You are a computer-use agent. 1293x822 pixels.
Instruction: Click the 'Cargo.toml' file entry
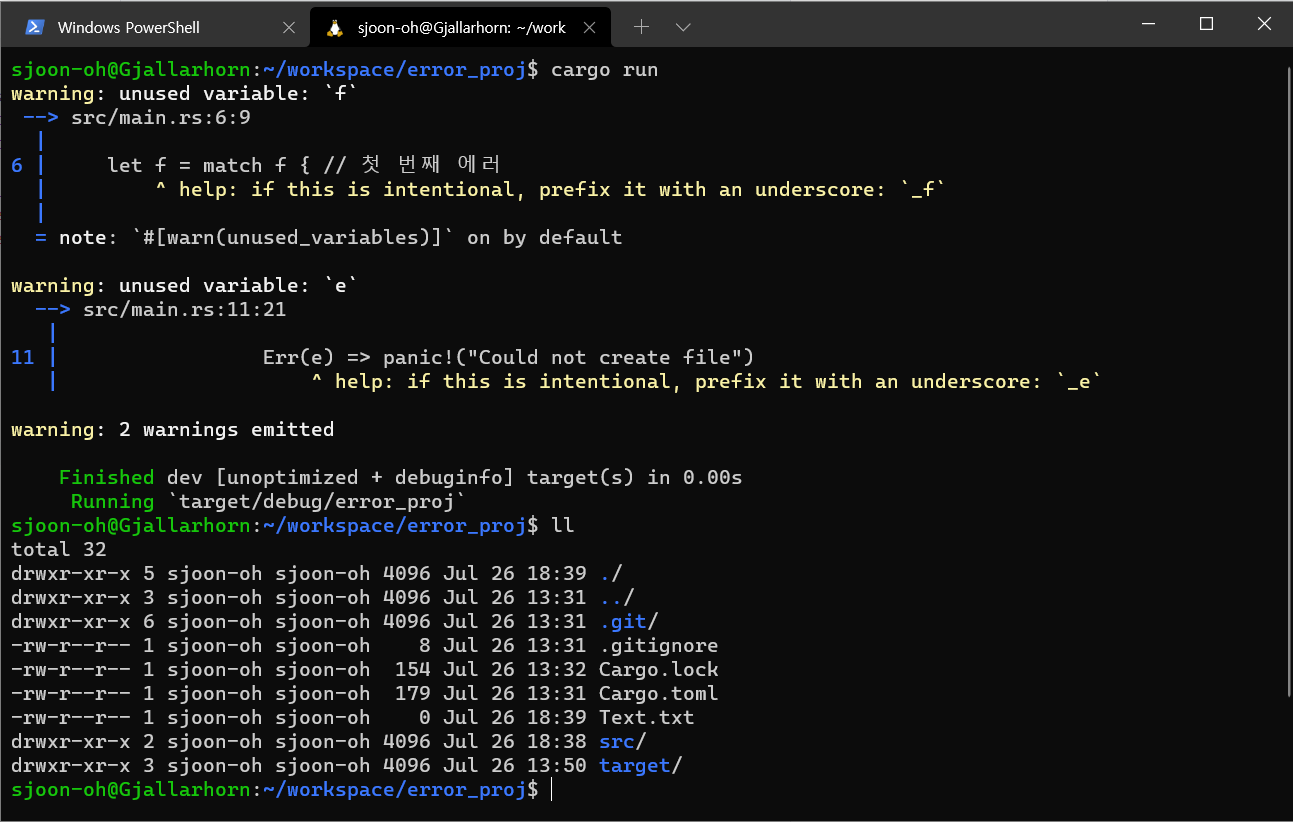tap(659, 693)
